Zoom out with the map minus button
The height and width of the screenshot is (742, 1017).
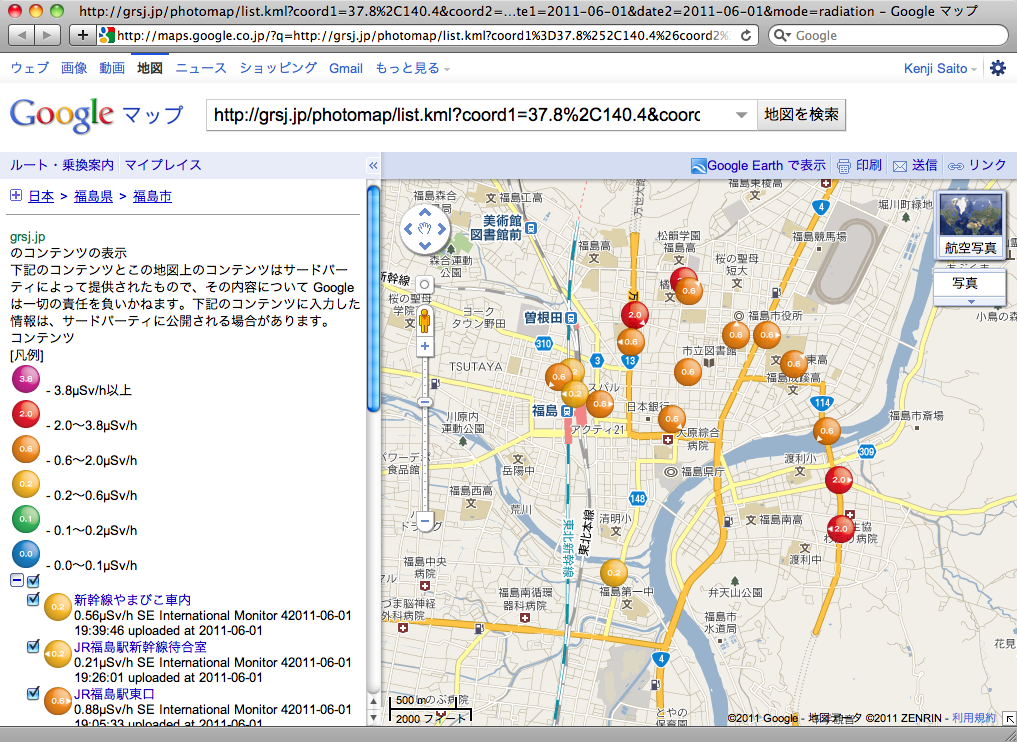tap(424, 521)
